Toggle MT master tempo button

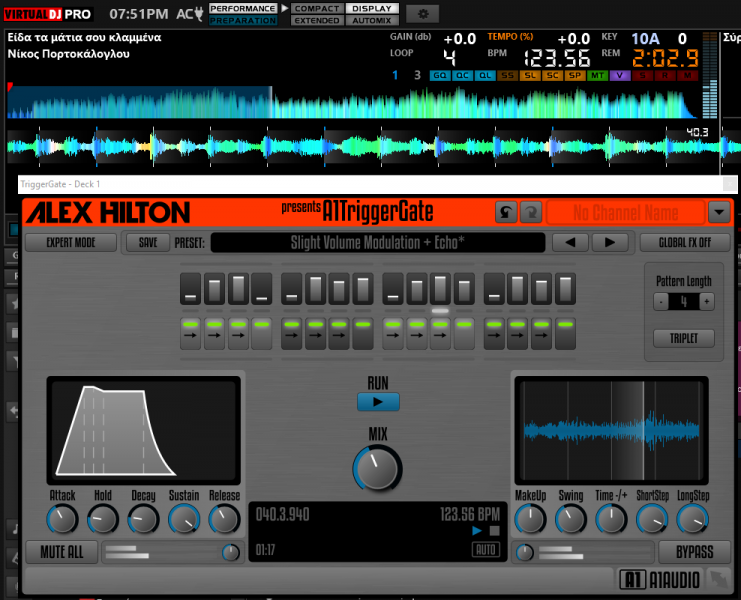coord(597,75)
